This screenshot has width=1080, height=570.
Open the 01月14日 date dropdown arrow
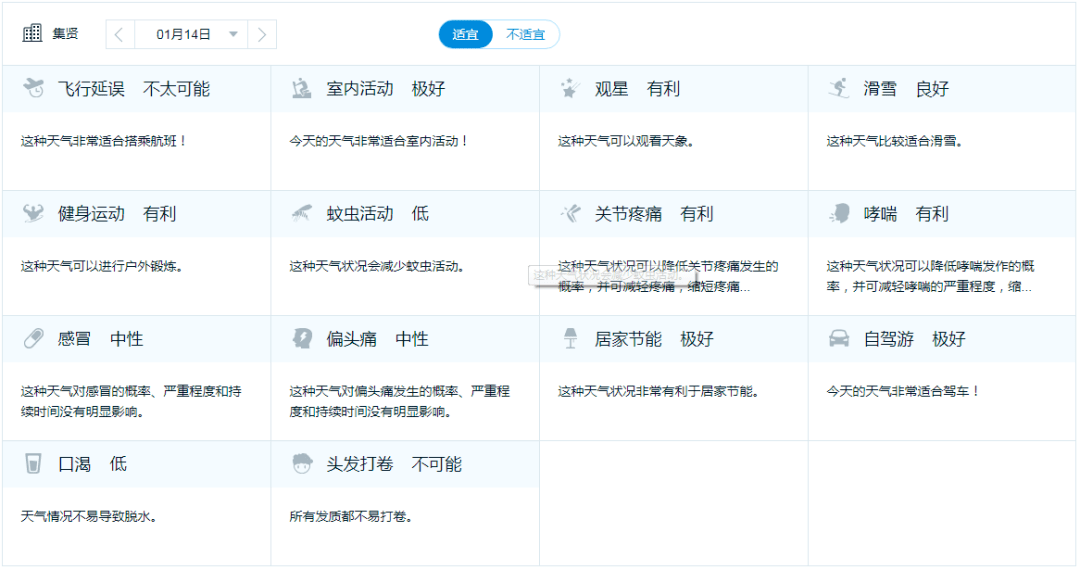233,34
